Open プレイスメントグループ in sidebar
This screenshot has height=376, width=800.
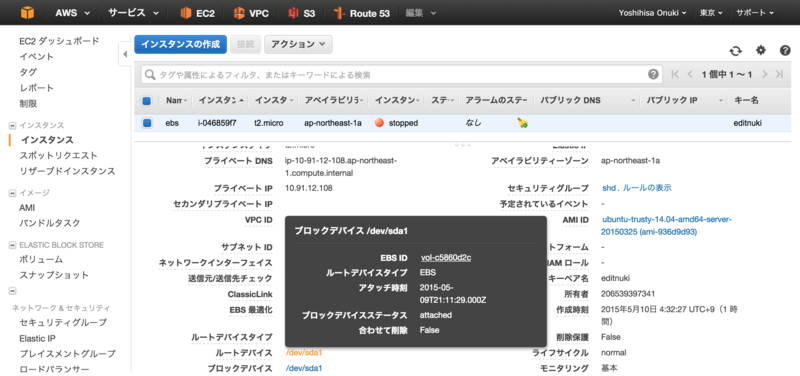(x=67, y=354)
